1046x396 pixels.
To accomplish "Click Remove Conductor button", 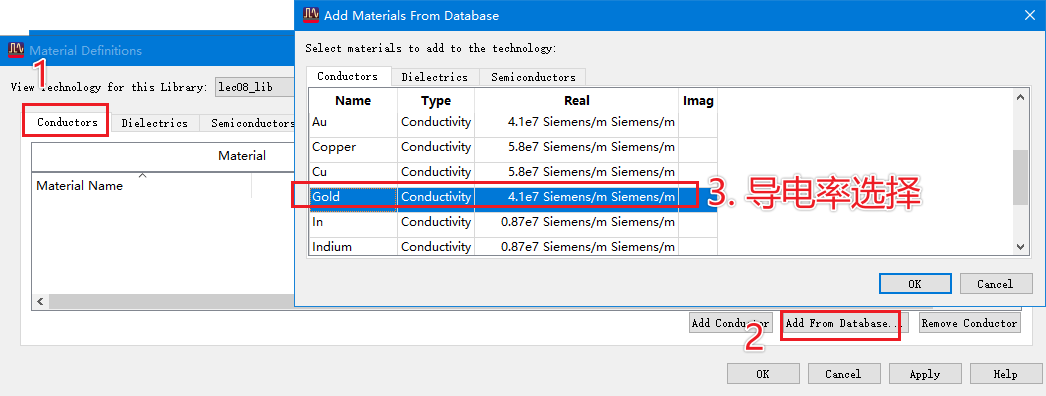I will point(969,323).
